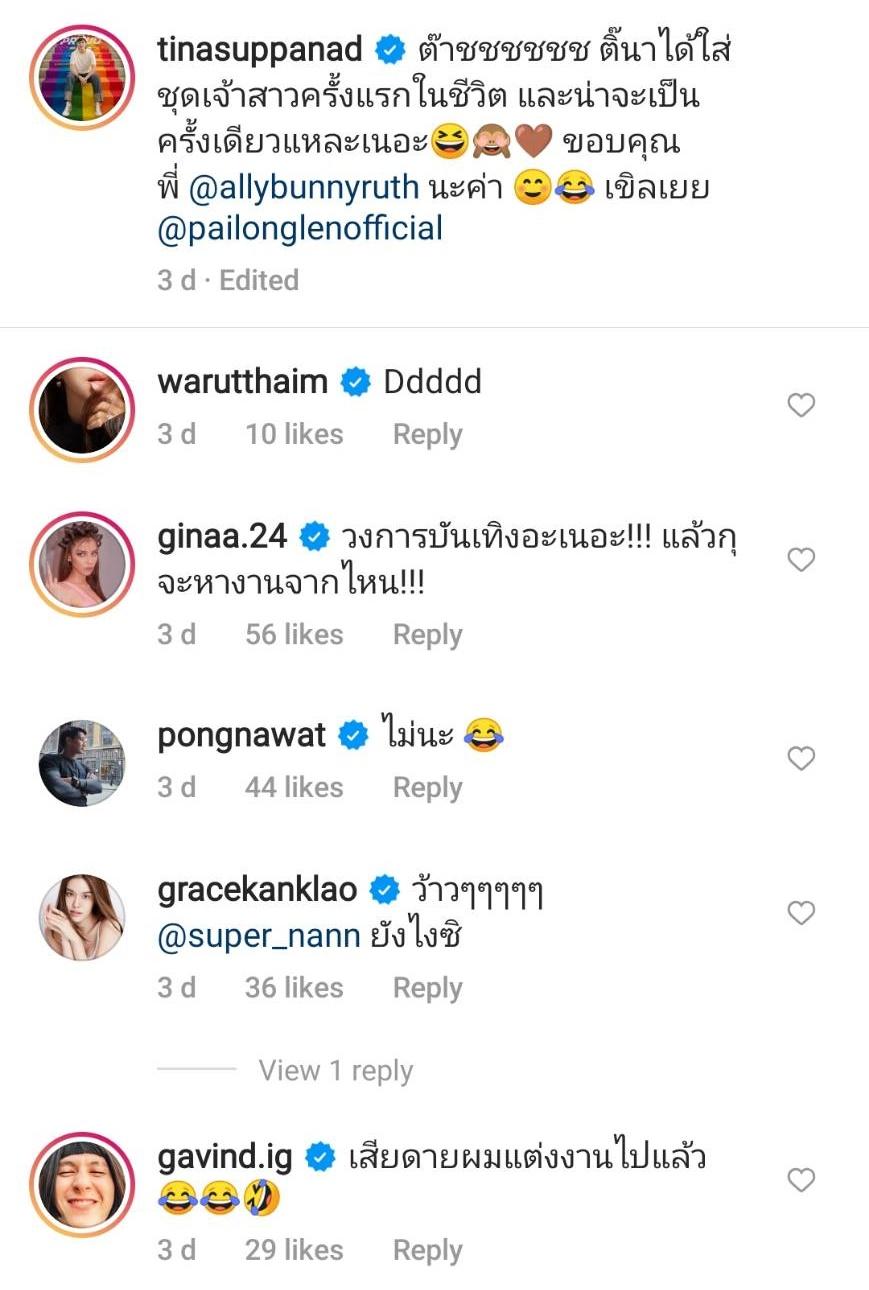This screenshot has width=869, height=1290.
Task: Tap the heart beside gavind.ig's comment
Action: 801,1181
